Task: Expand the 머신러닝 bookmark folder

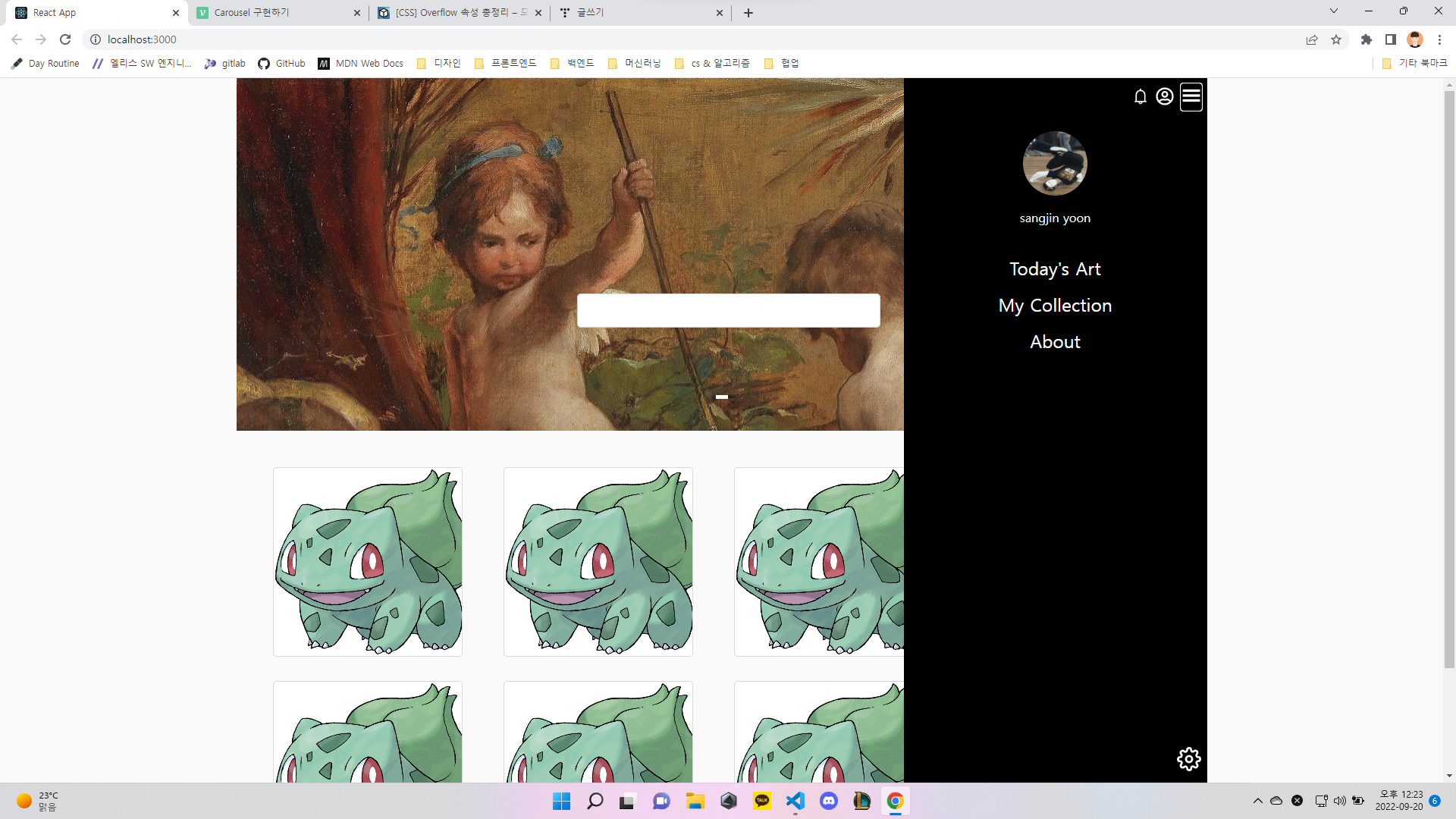Action: pyautogui.click(x=635, y=64)
